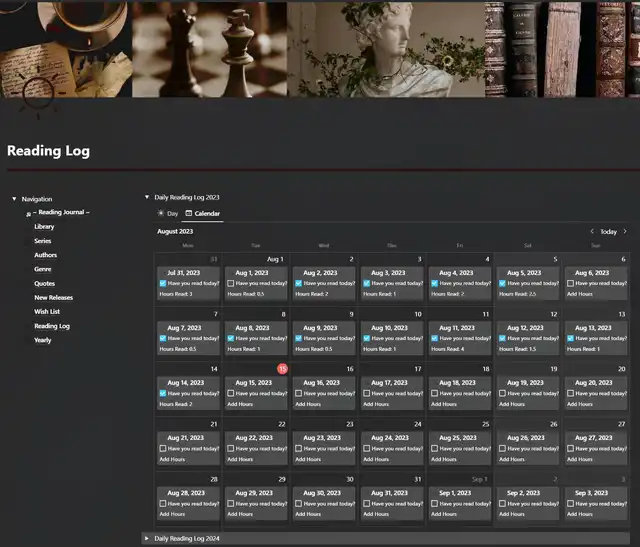Click the red current-day marker 15
The width and height of the screenshot is (640, 547).
pos(282,369)
